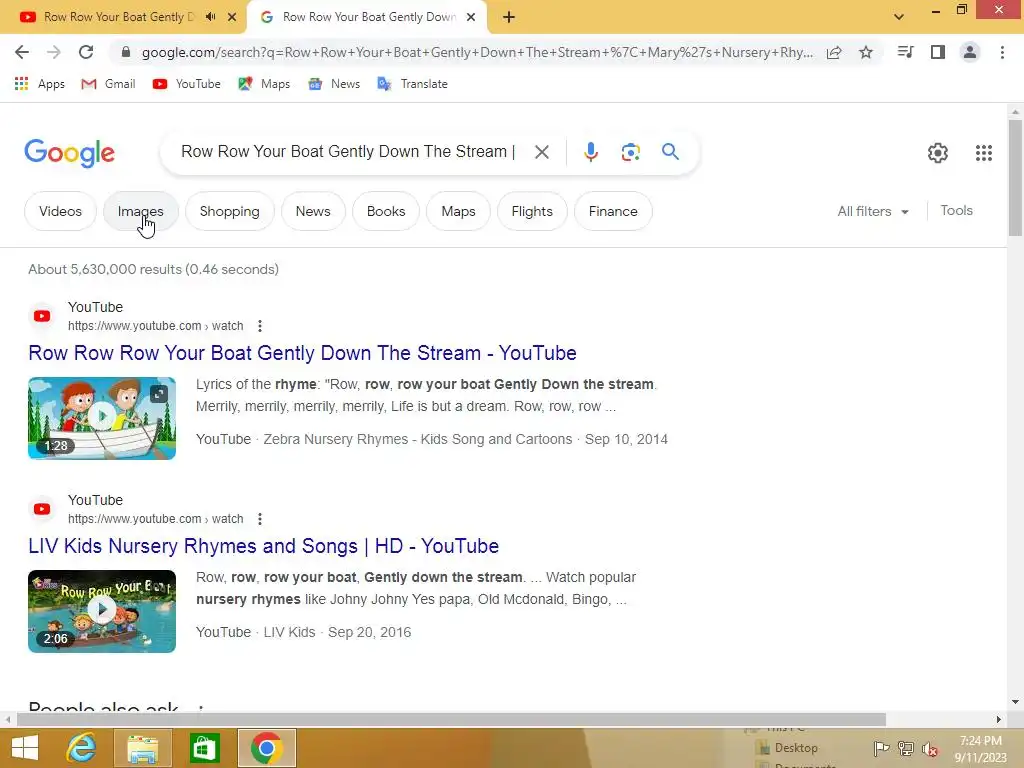Select the Maps filter chip

458,211
